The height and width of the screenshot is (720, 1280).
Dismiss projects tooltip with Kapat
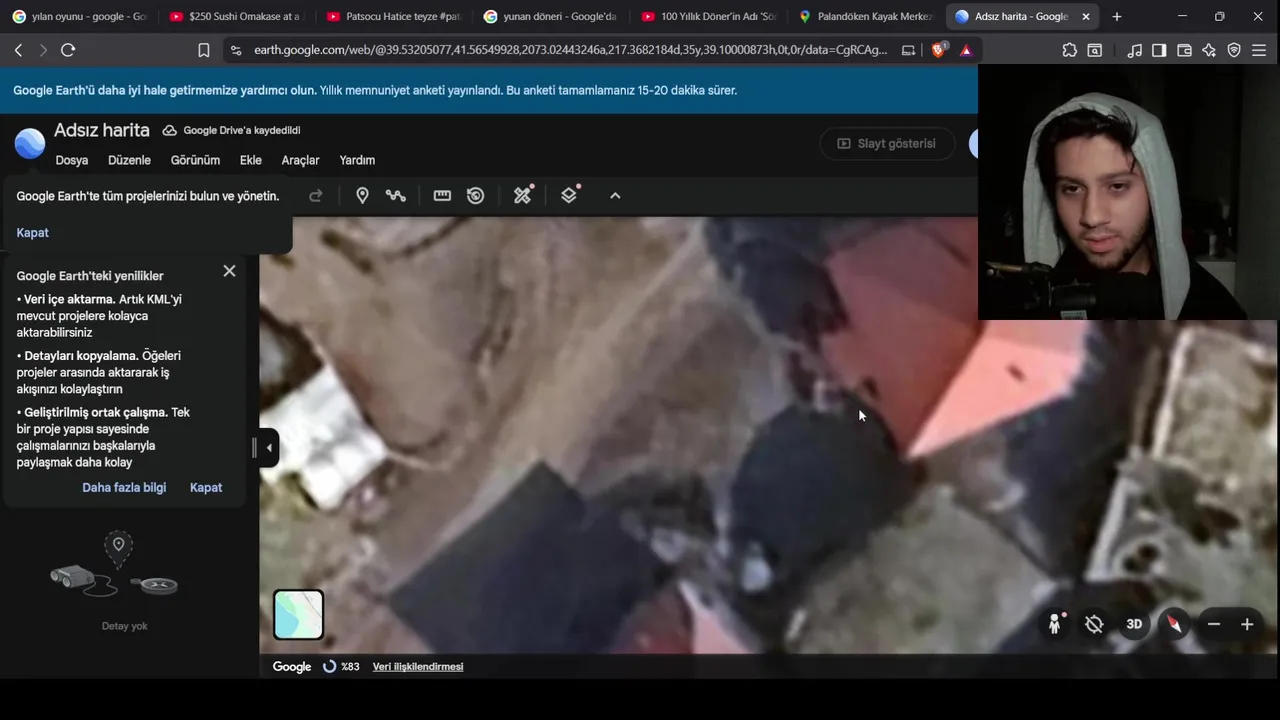(32, 232)
